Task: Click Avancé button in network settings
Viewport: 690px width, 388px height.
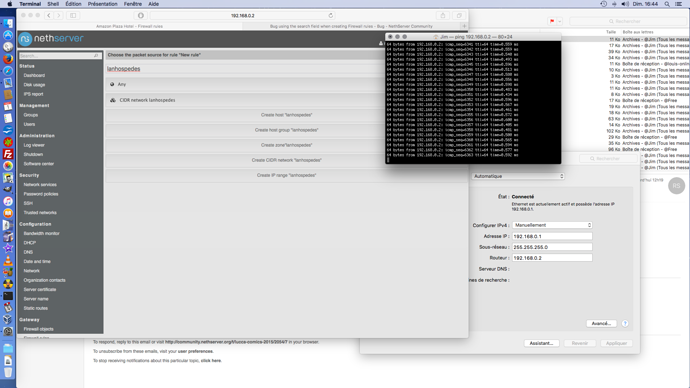Action: [601, 323]
